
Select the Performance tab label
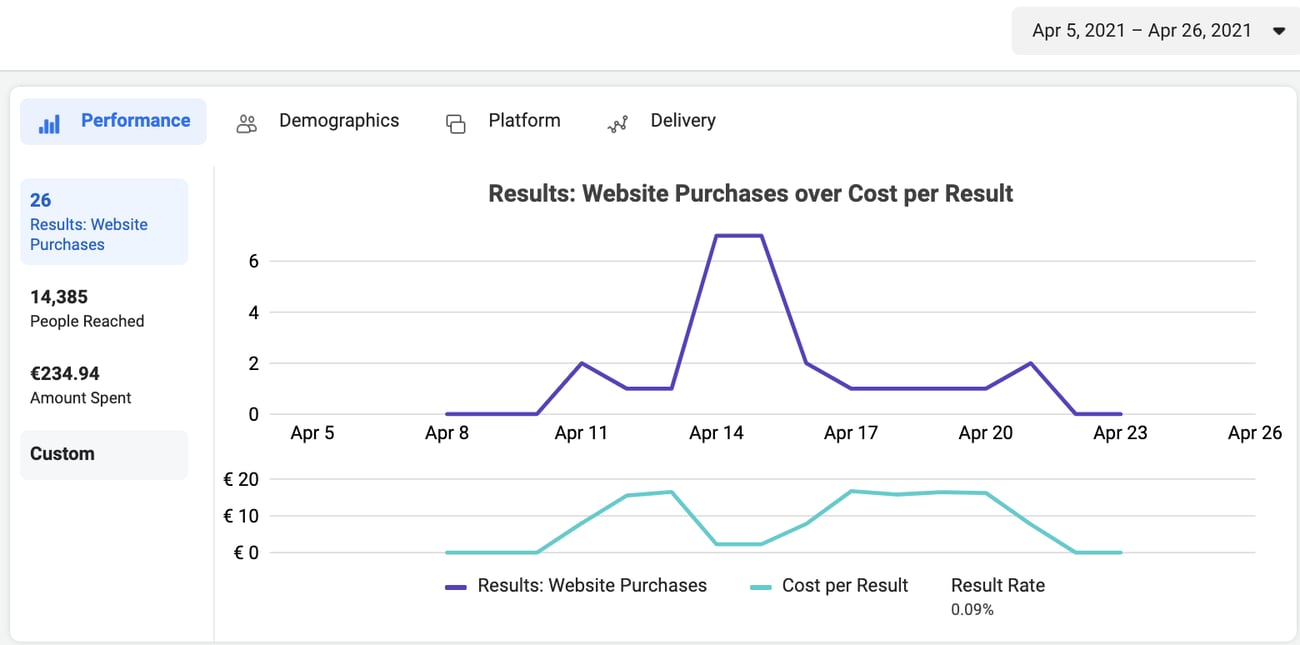135,121
